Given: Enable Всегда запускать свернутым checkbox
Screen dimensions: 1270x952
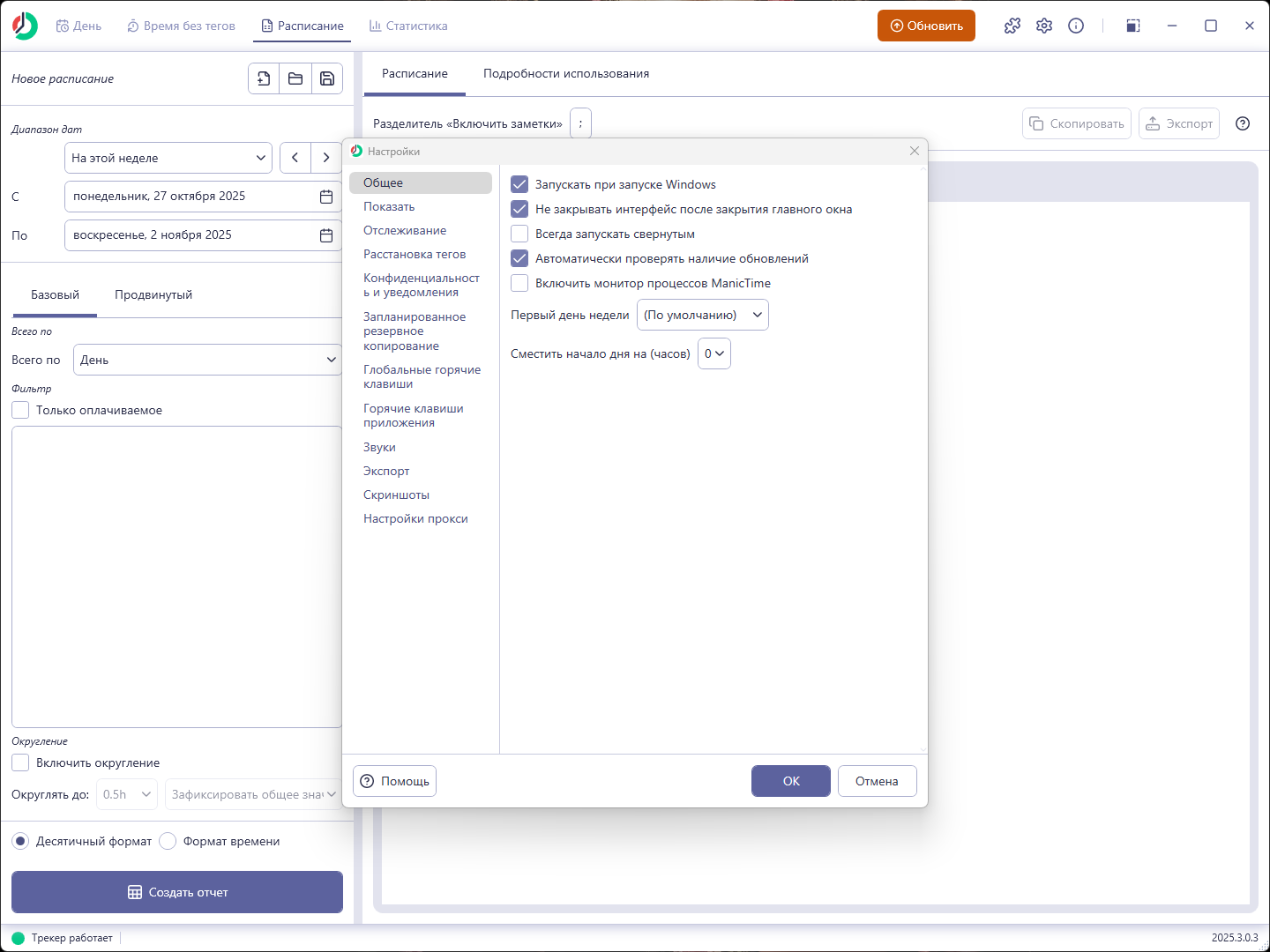Looking at the screenshot, I should (x=519, y=234).
